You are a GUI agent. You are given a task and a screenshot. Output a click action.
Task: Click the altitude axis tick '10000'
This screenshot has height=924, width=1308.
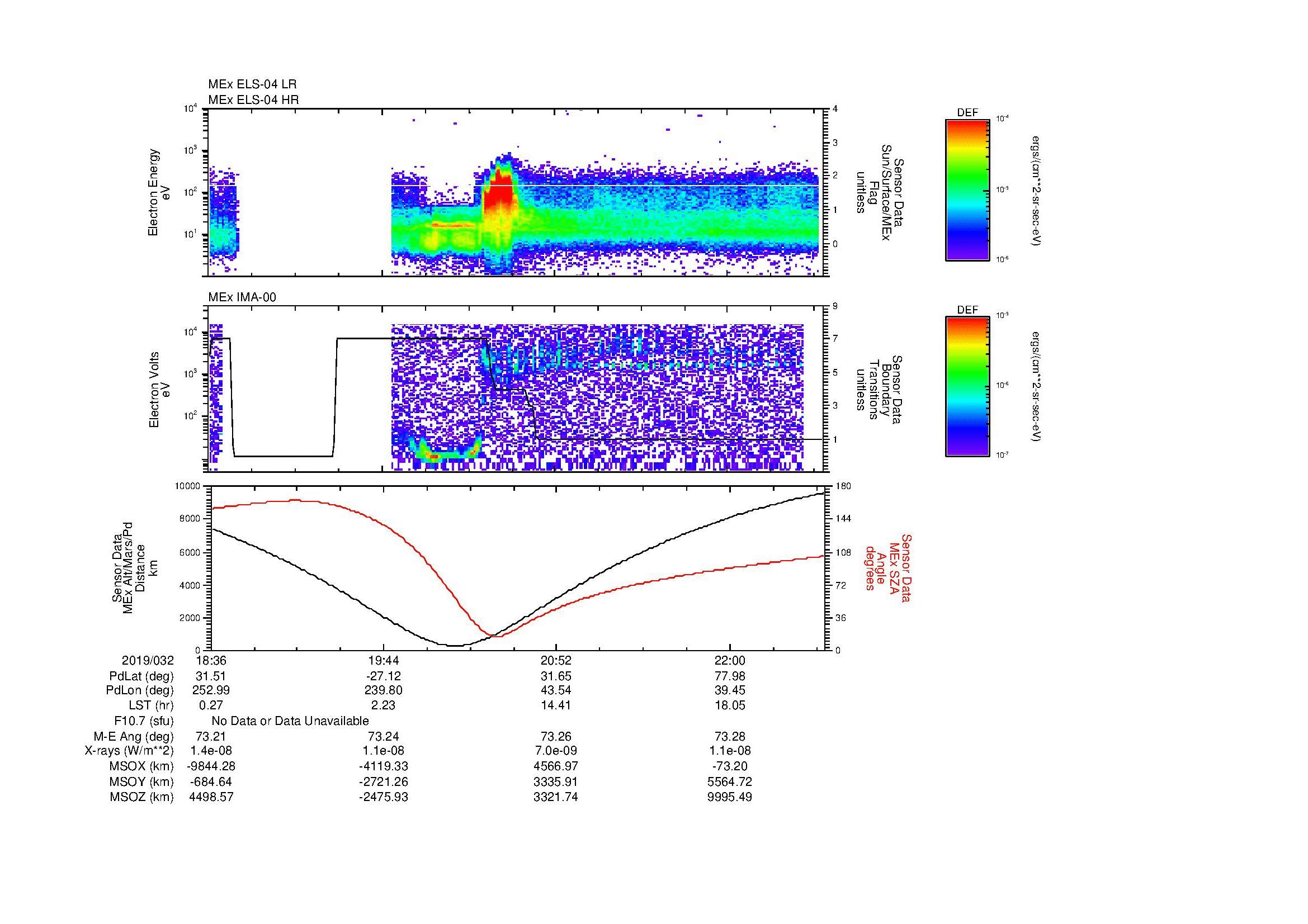point(188,486)
